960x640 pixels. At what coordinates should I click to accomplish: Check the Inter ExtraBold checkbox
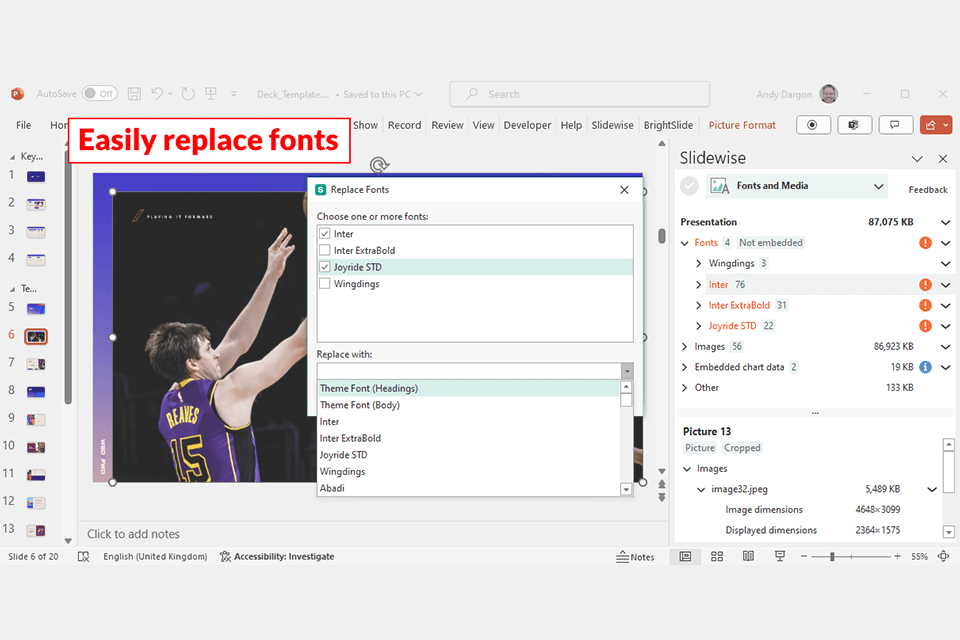[324, 250]
